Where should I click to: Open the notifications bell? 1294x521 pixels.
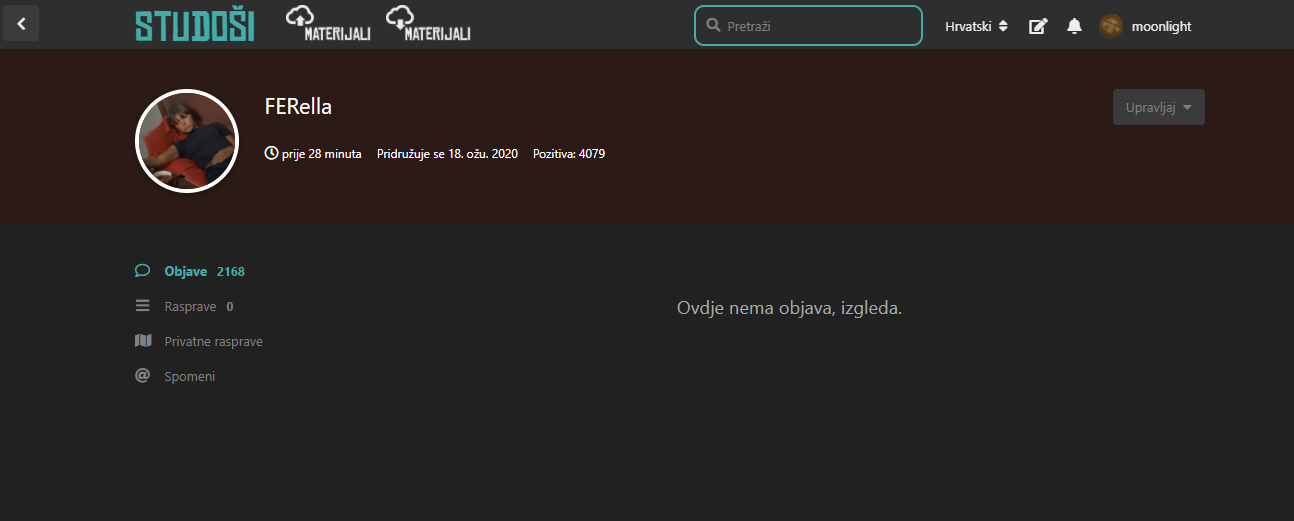click(x=1074, y=26)
